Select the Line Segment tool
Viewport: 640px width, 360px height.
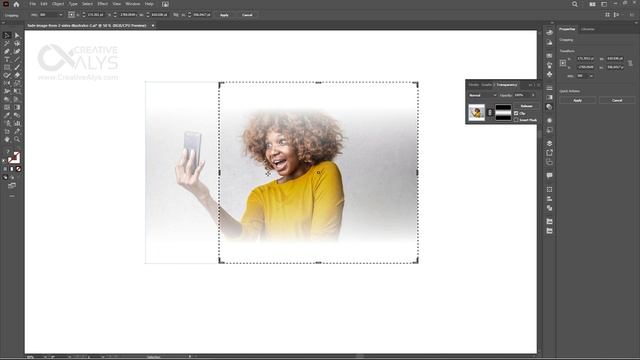click(17, 60)
